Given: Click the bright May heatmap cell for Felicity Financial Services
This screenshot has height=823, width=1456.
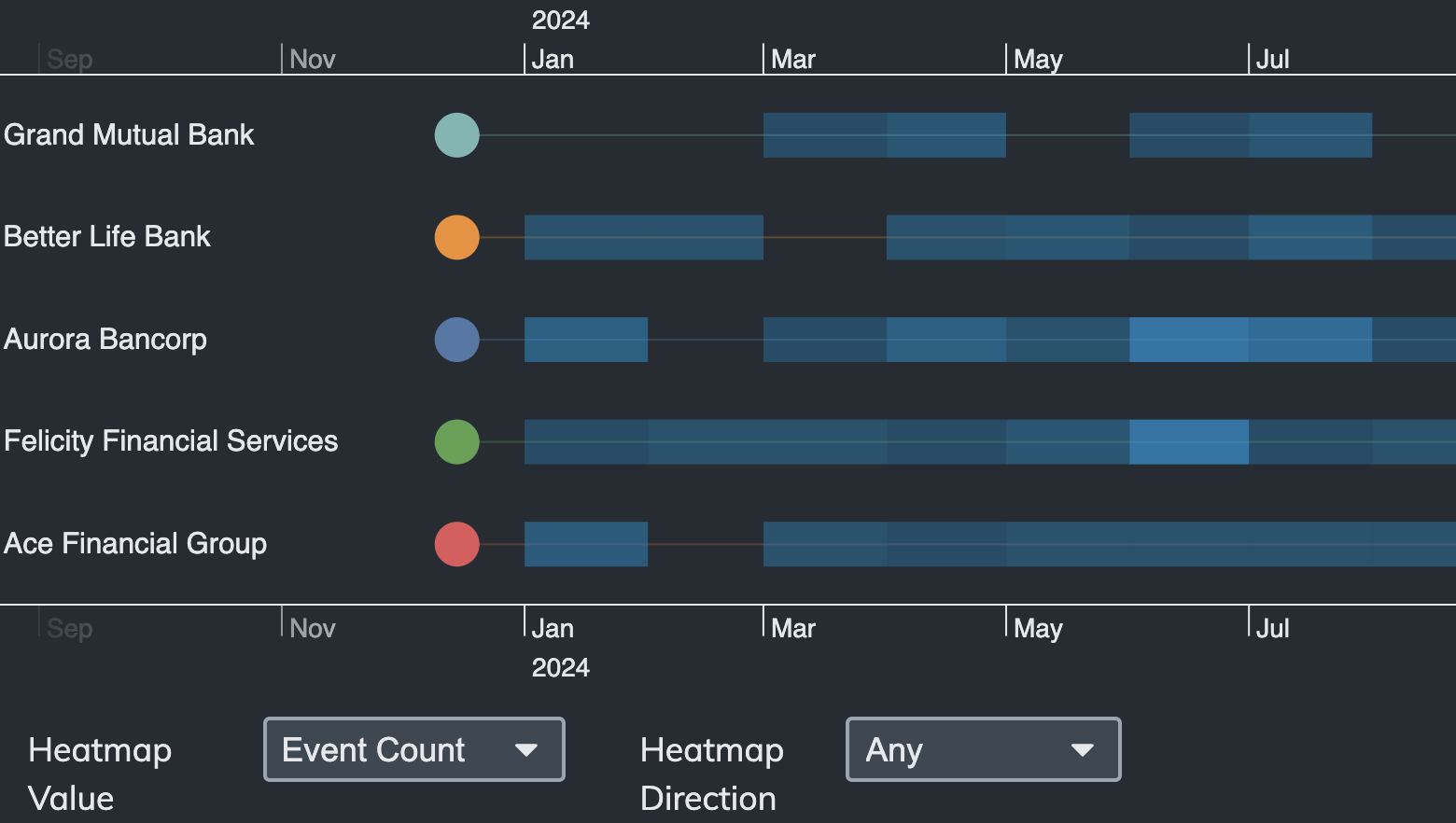Looking at the screenshot, I should [x=1188, y=441].
